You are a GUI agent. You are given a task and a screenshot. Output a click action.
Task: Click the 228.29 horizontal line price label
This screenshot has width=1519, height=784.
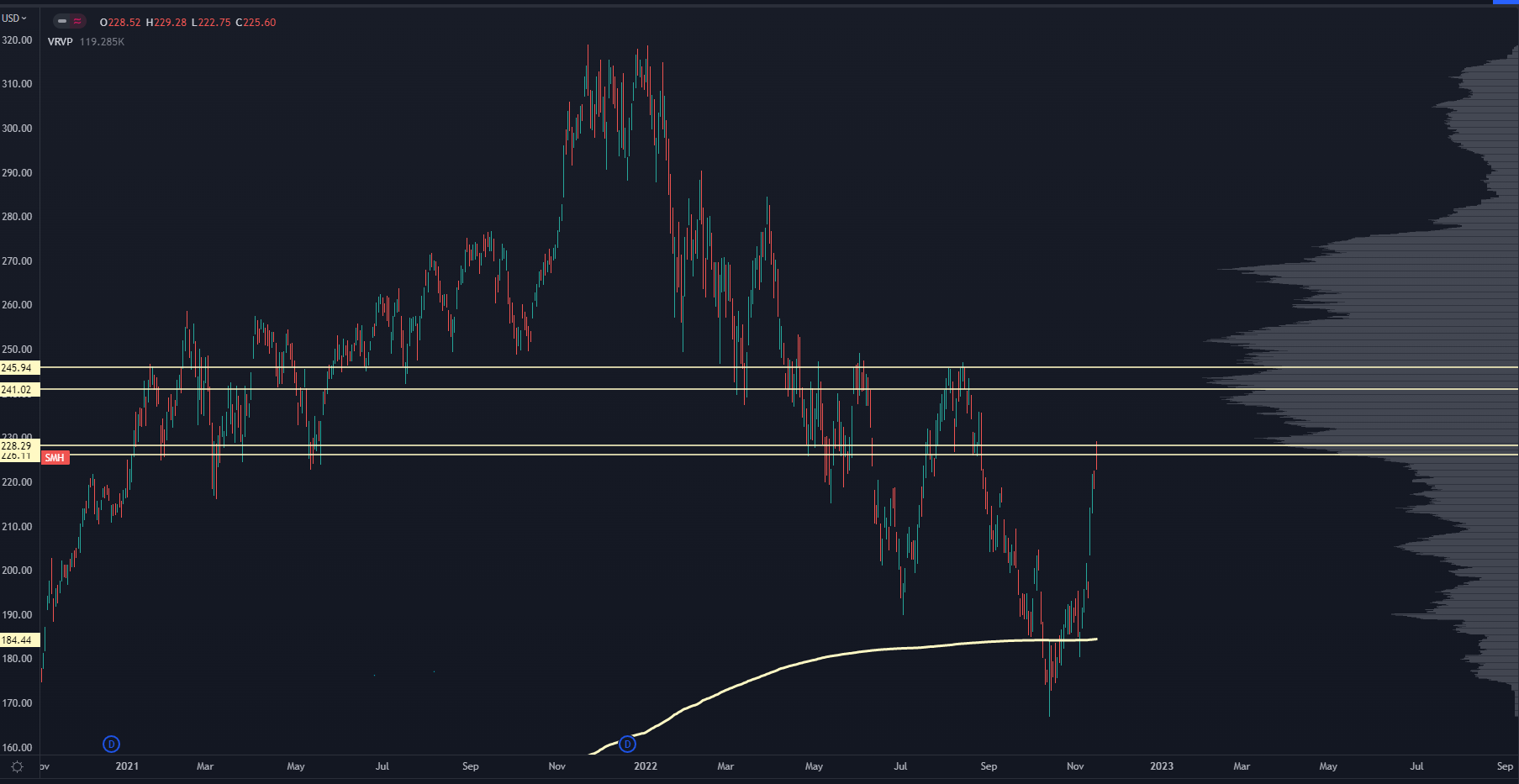click(x=19, y=445)
